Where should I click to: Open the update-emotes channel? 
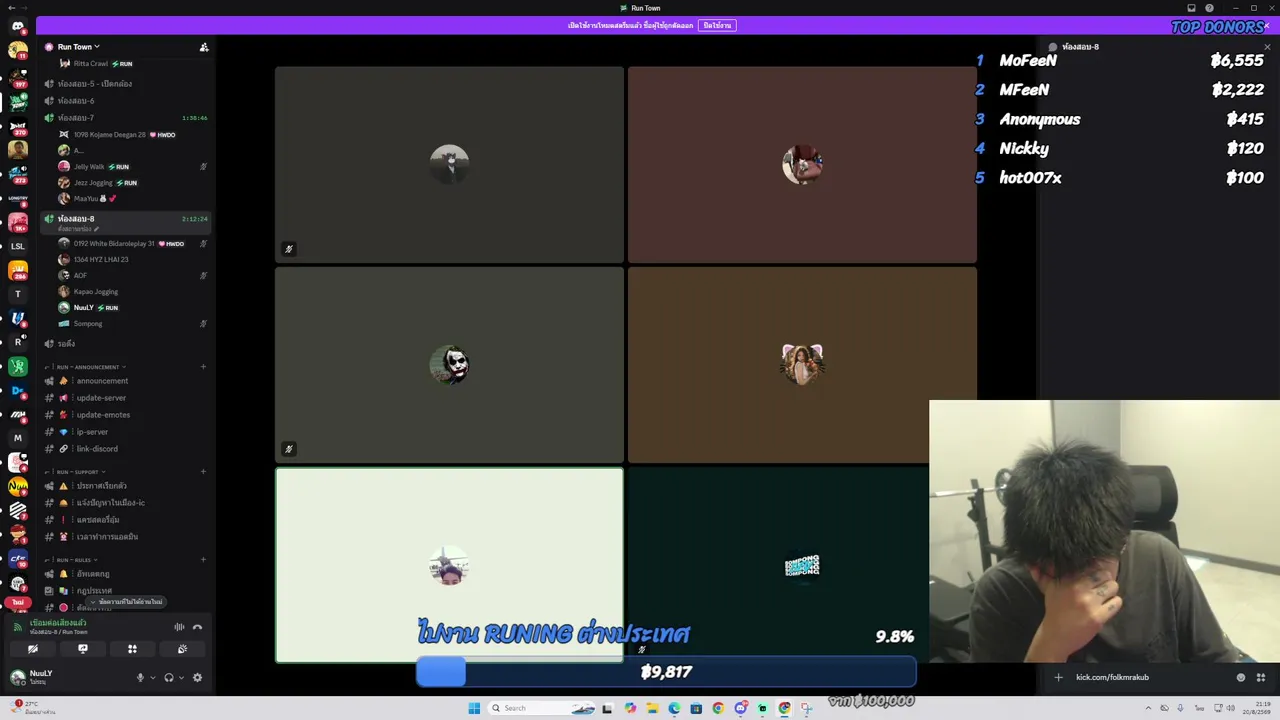(125, 415)
